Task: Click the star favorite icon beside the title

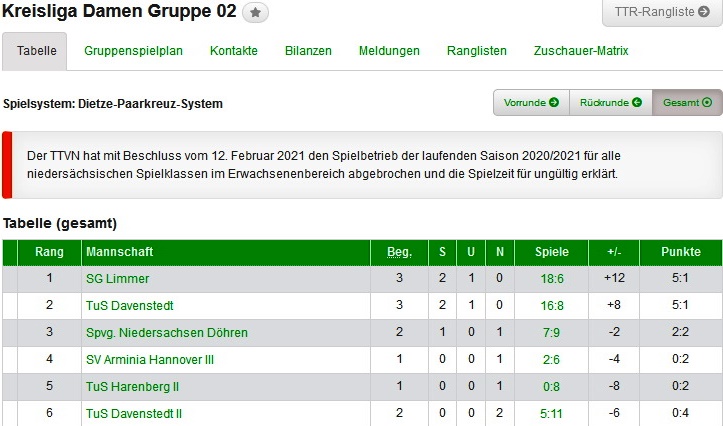Action: [256, 13]
